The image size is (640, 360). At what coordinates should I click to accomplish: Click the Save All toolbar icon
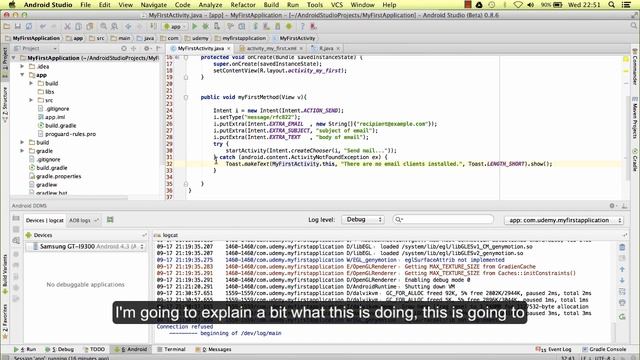[x=18, y=27]
